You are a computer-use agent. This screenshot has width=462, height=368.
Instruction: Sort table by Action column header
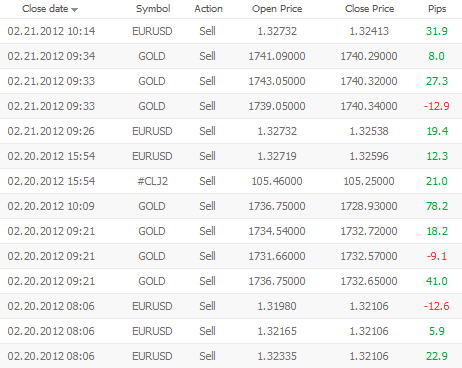[x=208, y=9]
